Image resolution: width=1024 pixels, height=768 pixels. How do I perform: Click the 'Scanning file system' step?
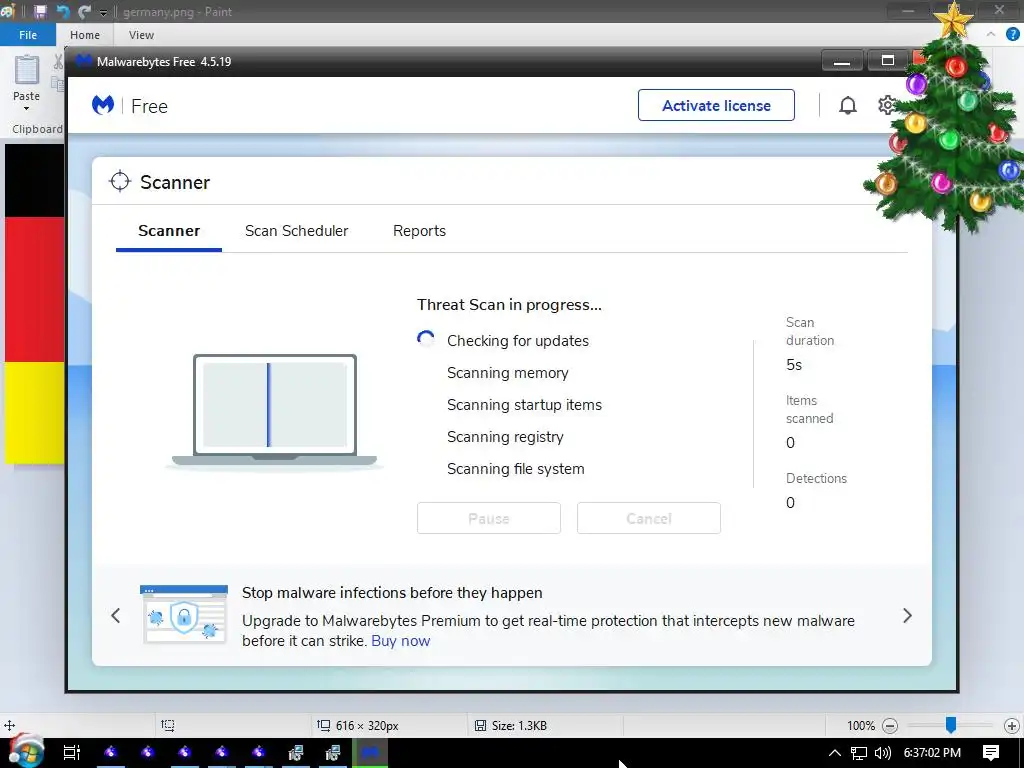(515, 469)
